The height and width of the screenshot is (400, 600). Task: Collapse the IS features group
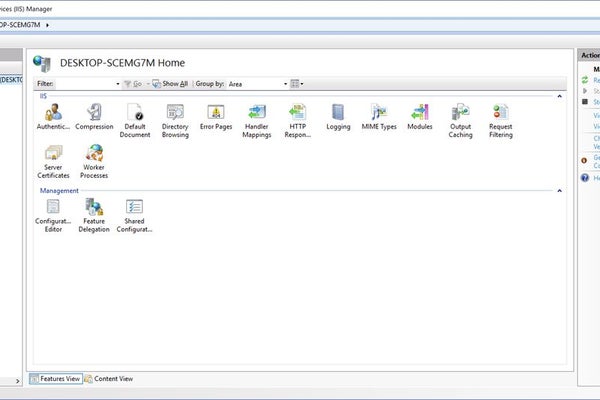559,96
